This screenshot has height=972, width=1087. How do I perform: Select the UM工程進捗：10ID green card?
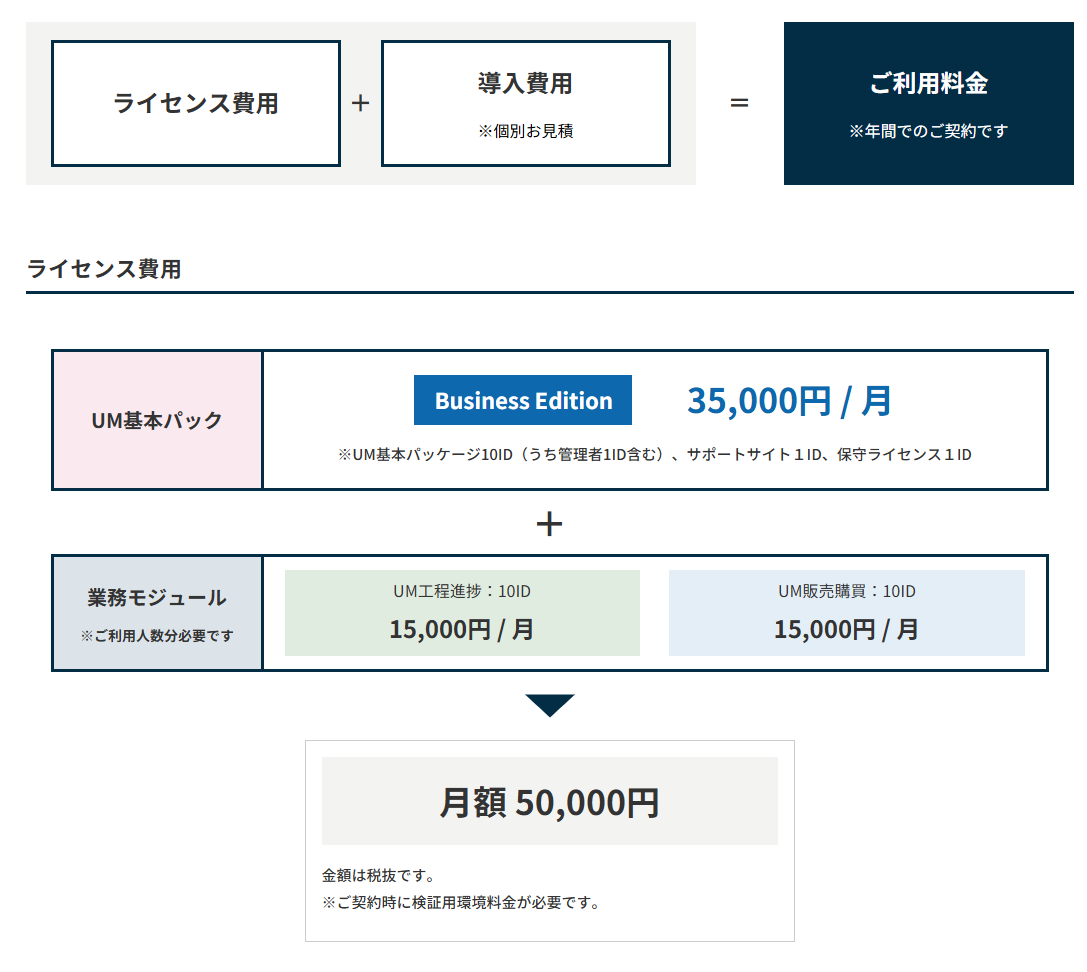[462, 613]
